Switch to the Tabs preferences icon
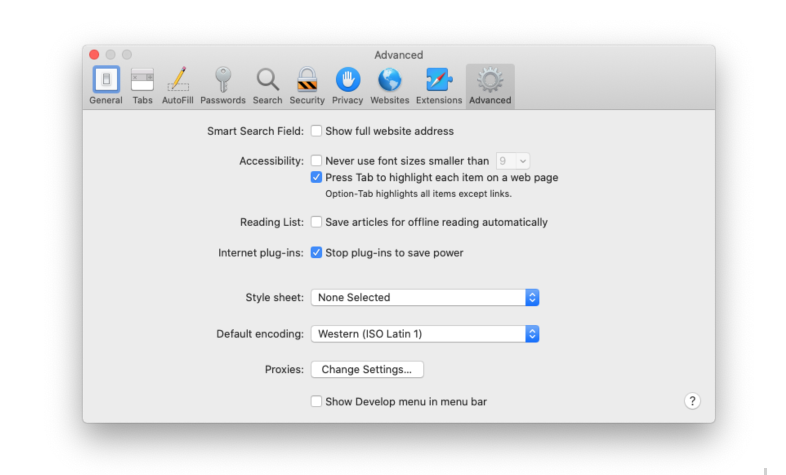The width and height of the screenshot is (786, 475). click(x=142, y=81)
